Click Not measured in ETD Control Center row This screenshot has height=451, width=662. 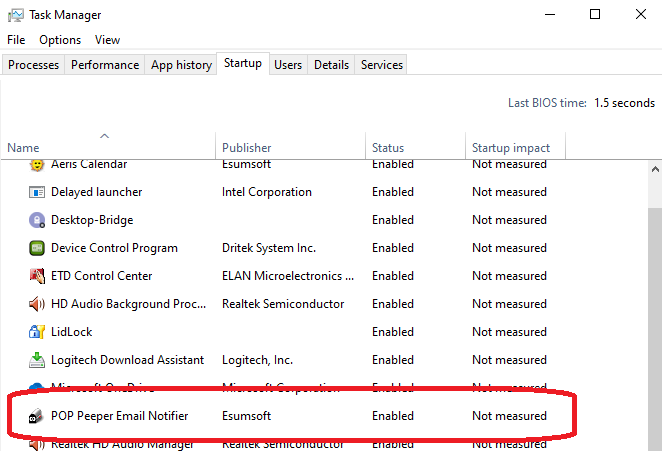coord(509,276)
